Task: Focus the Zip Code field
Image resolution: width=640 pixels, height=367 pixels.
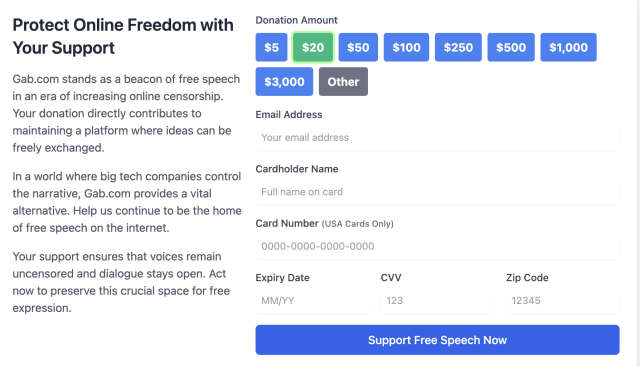Action: coord(562,301)
